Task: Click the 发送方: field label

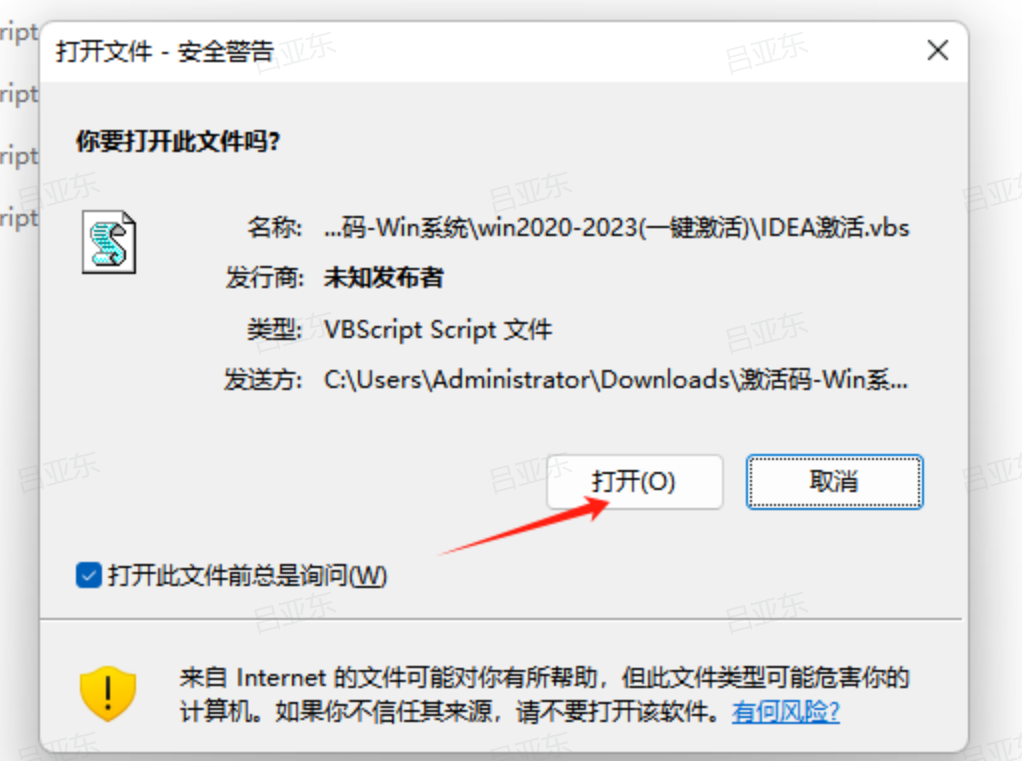Action: point(263,379)
